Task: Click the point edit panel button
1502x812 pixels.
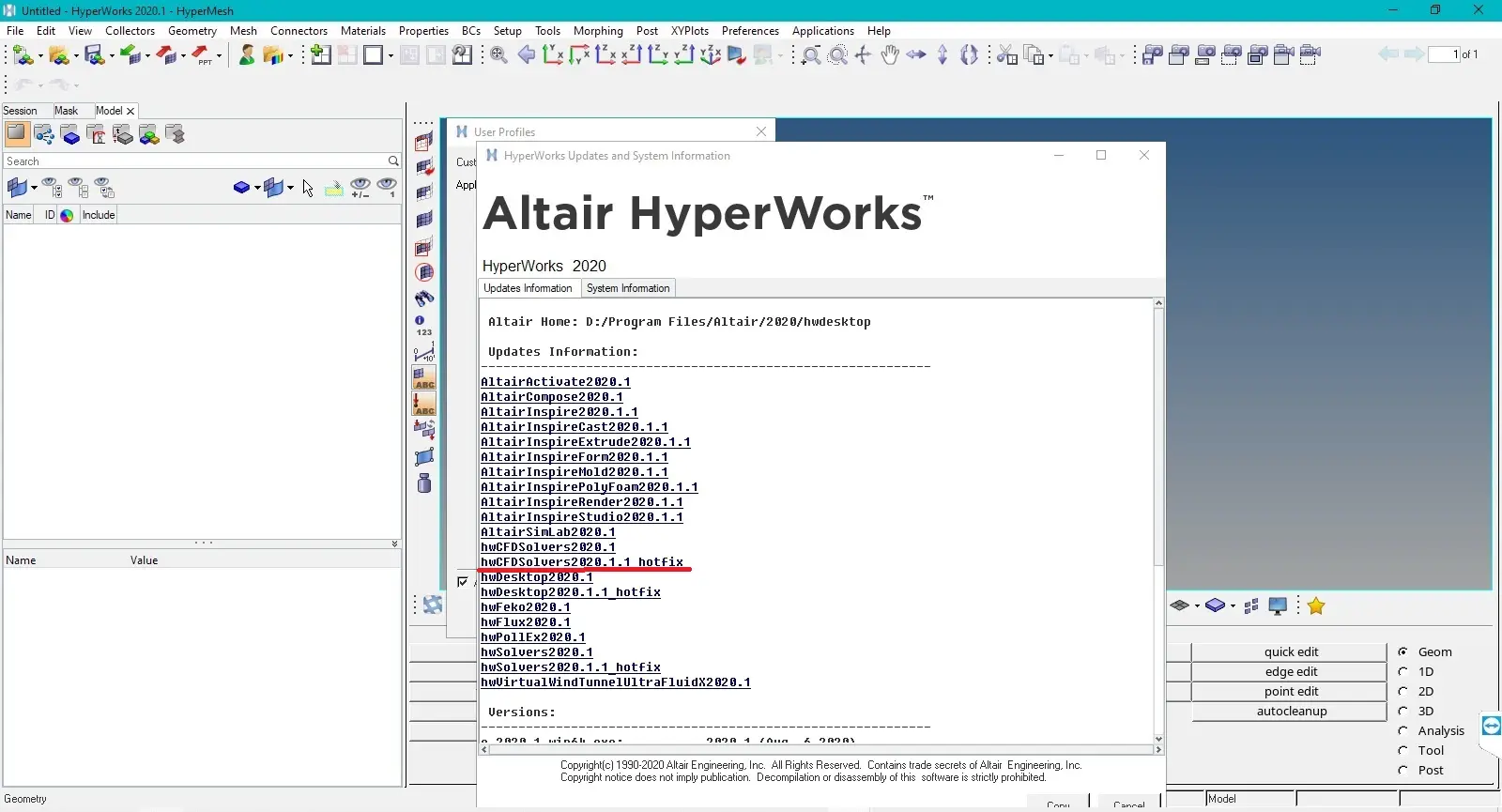Action: pos(1291,692)
